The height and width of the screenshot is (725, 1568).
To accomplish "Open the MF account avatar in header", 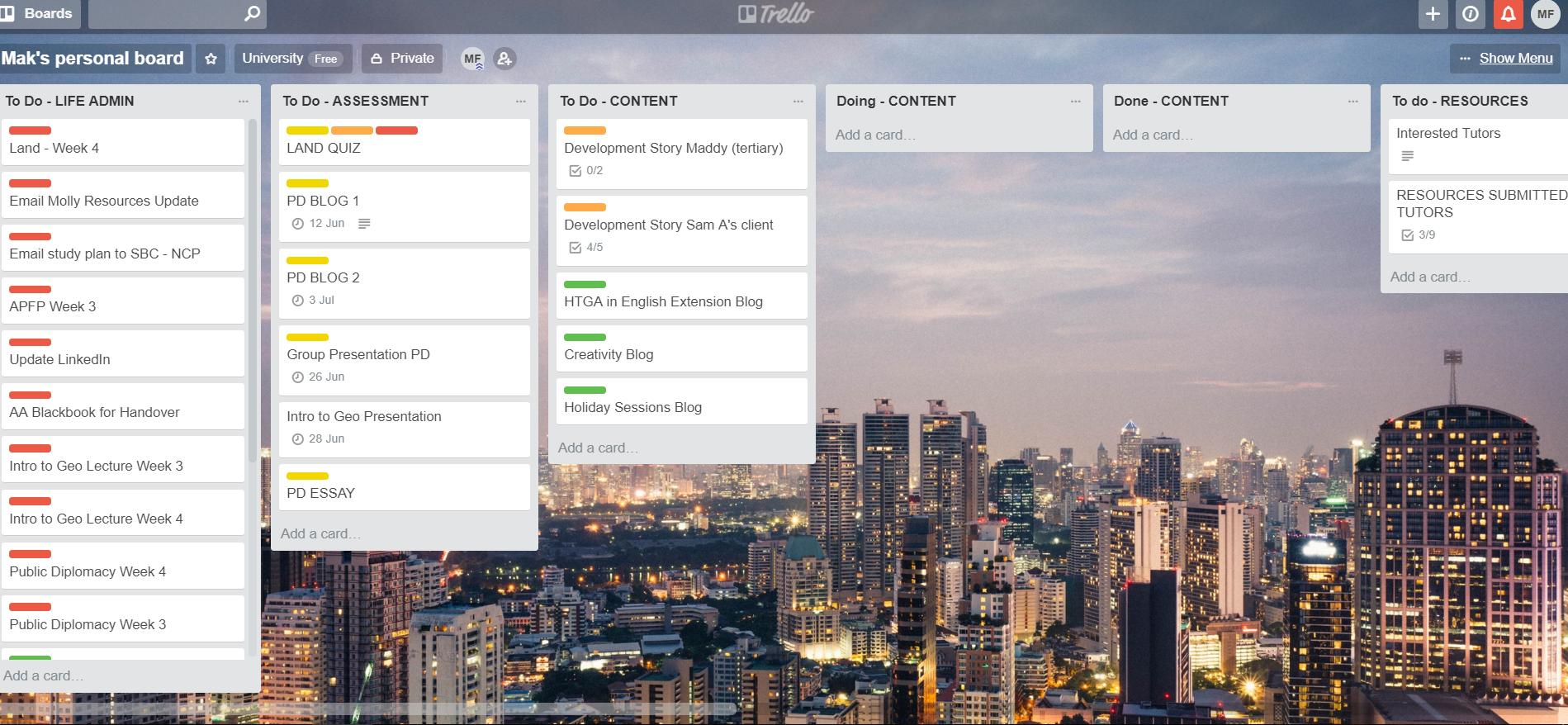I will 1545,14.
